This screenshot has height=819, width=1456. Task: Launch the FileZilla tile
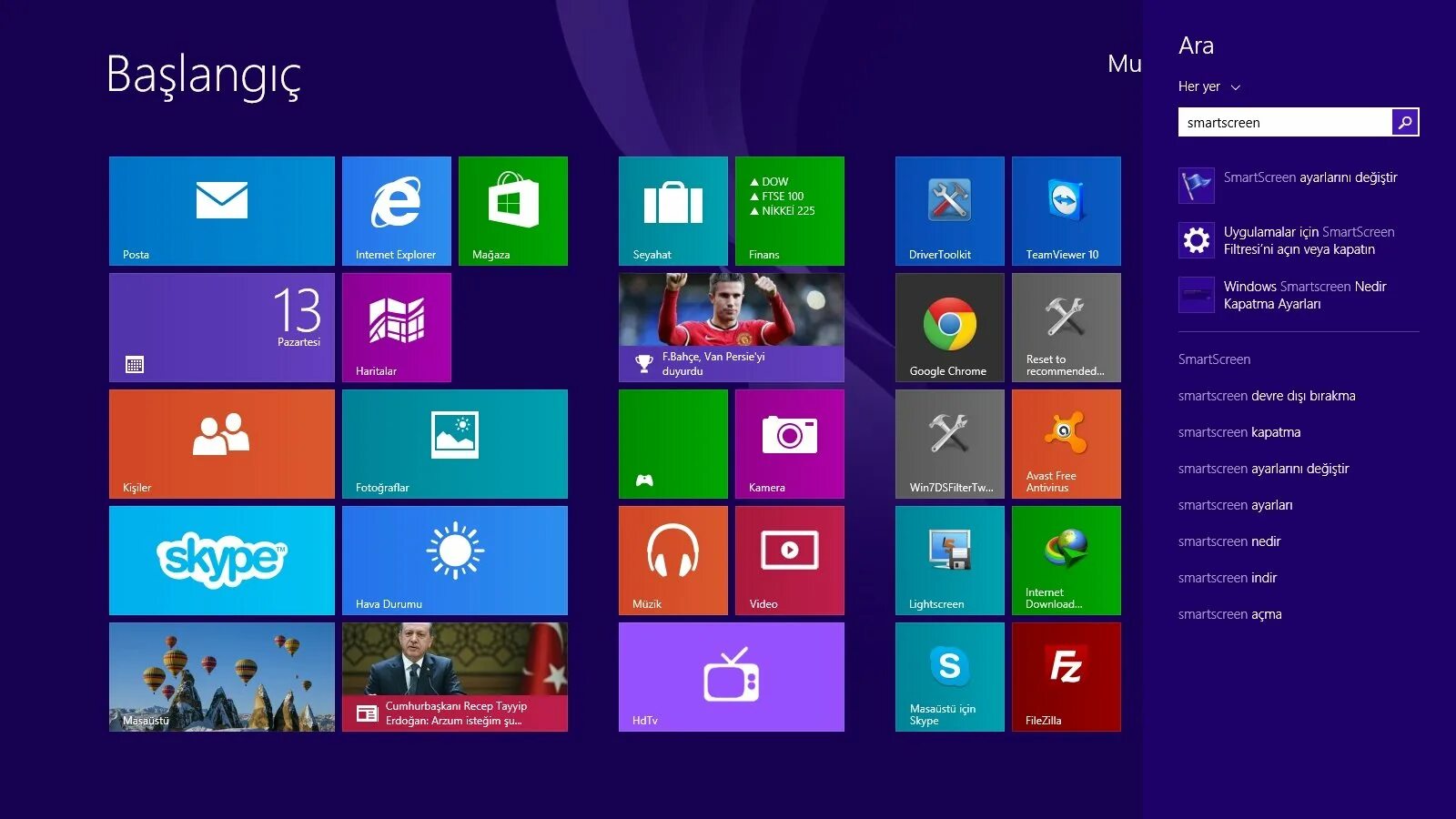tap(1067, 677)
